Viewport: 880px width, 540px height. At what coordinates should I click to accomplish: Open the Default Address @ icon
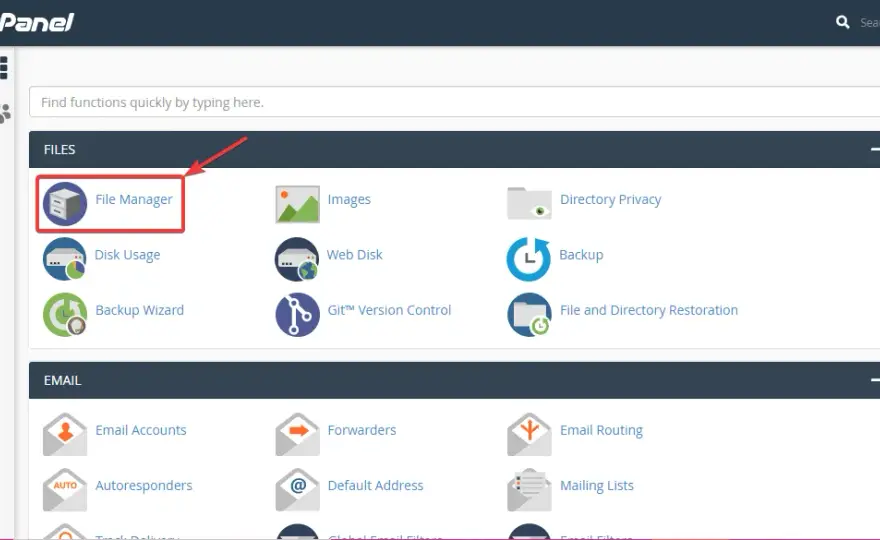tap(297, 489)
